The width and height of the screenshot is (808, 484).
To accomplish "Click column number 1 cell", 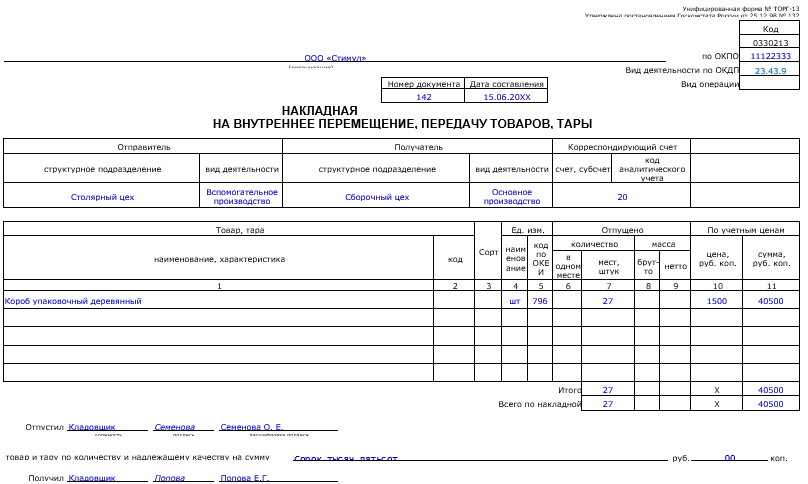I will [x=219, y=286].
